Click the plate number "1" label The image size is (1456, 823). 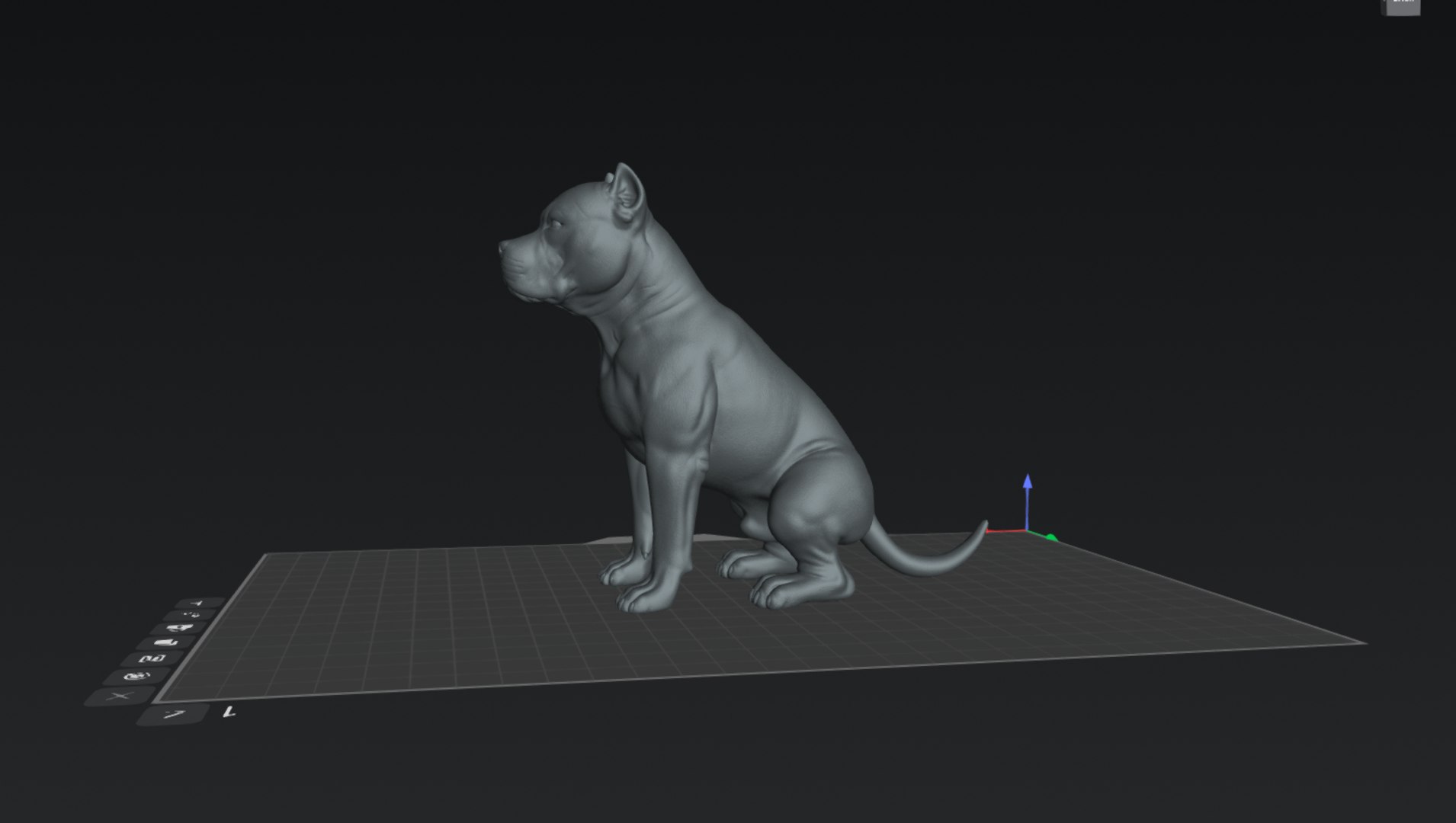click(229, 712)
